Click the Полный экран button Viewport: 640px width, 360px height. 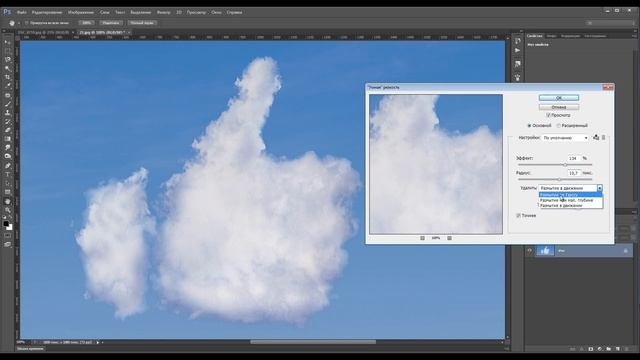(142, 23)
